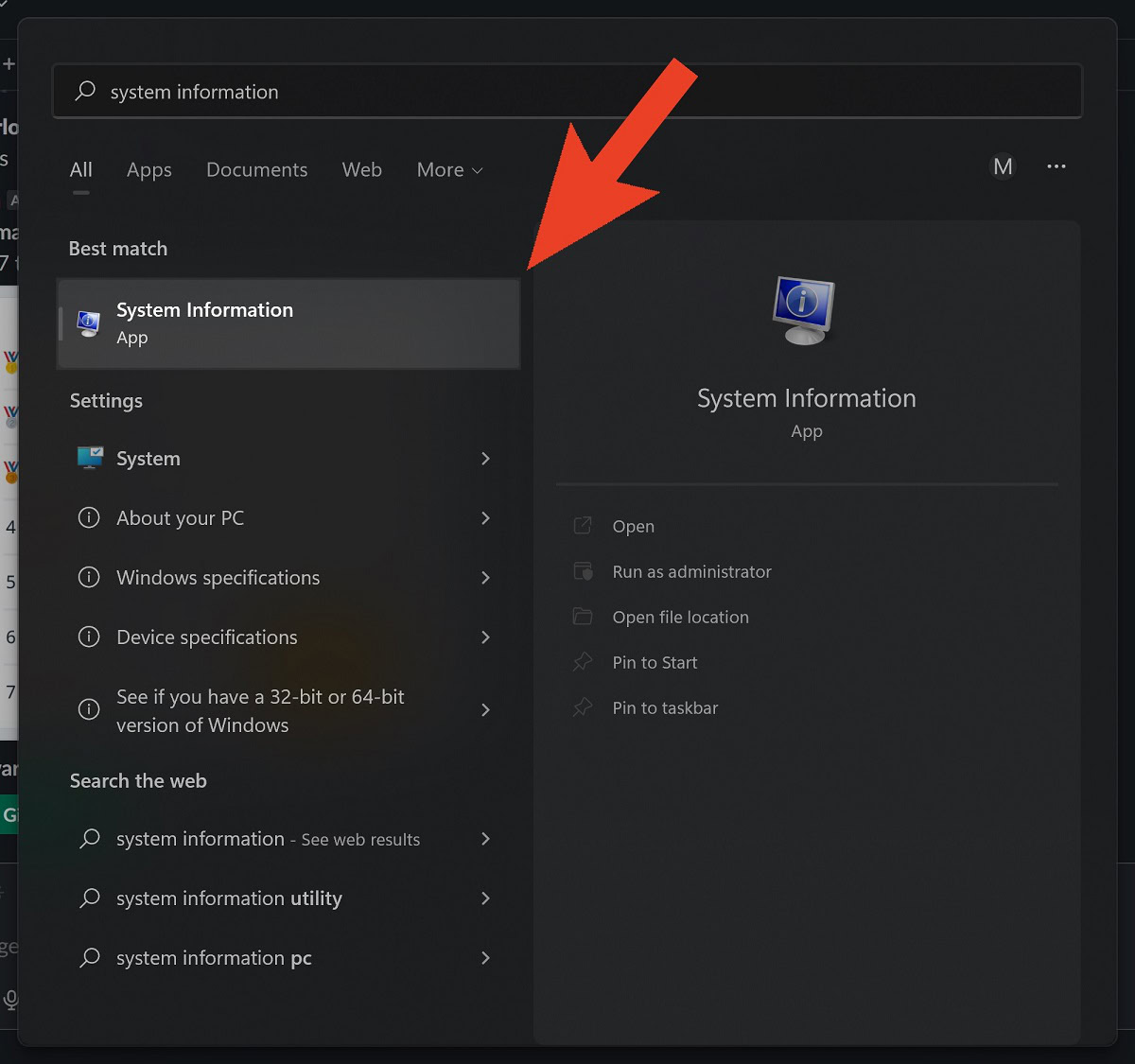Click the search box with 'system information'

[x=567, y=92]
